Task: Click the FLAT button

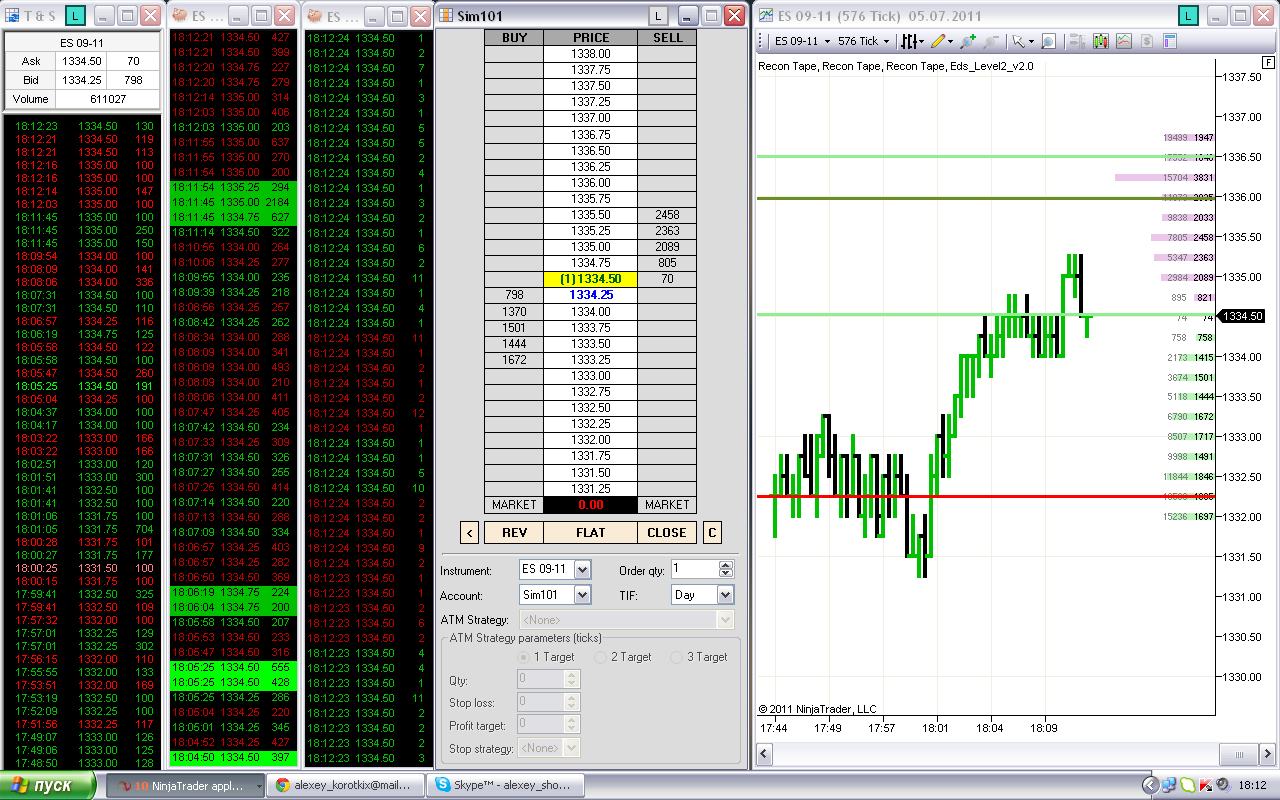Action: [x=590, y=532]
